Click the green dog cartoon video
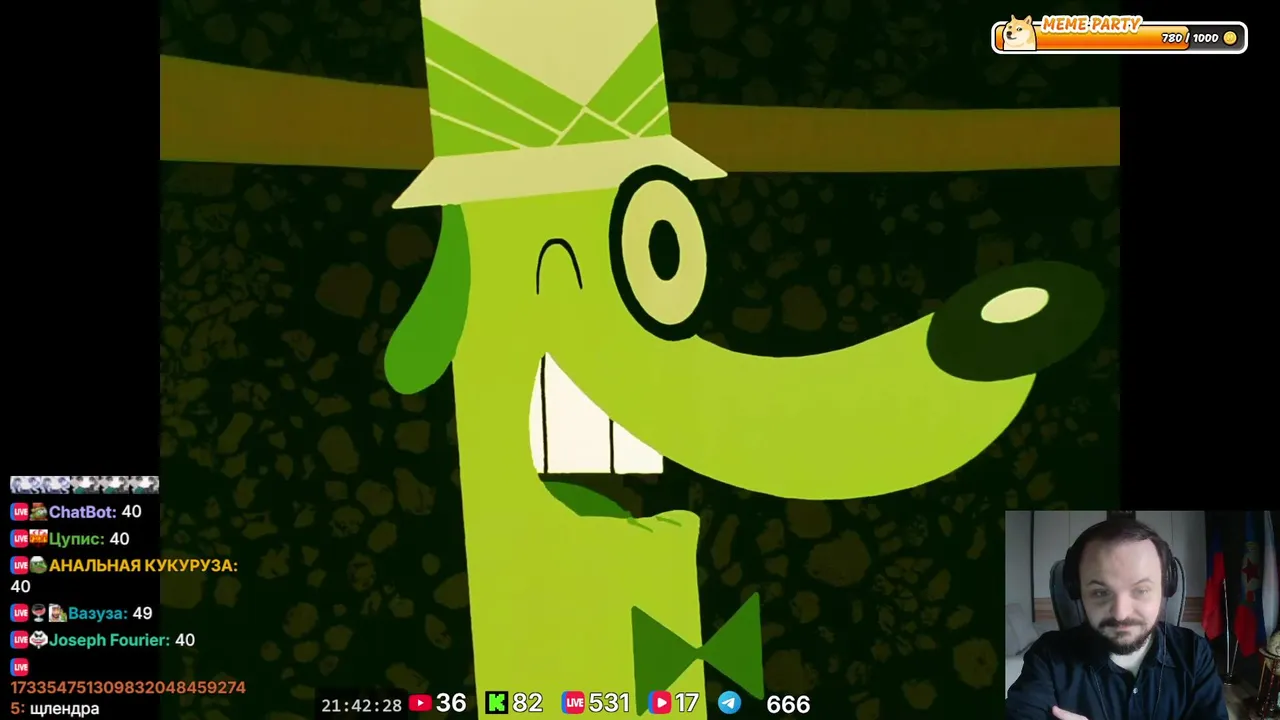1280x720 pixels. click(x=640, y=360)
